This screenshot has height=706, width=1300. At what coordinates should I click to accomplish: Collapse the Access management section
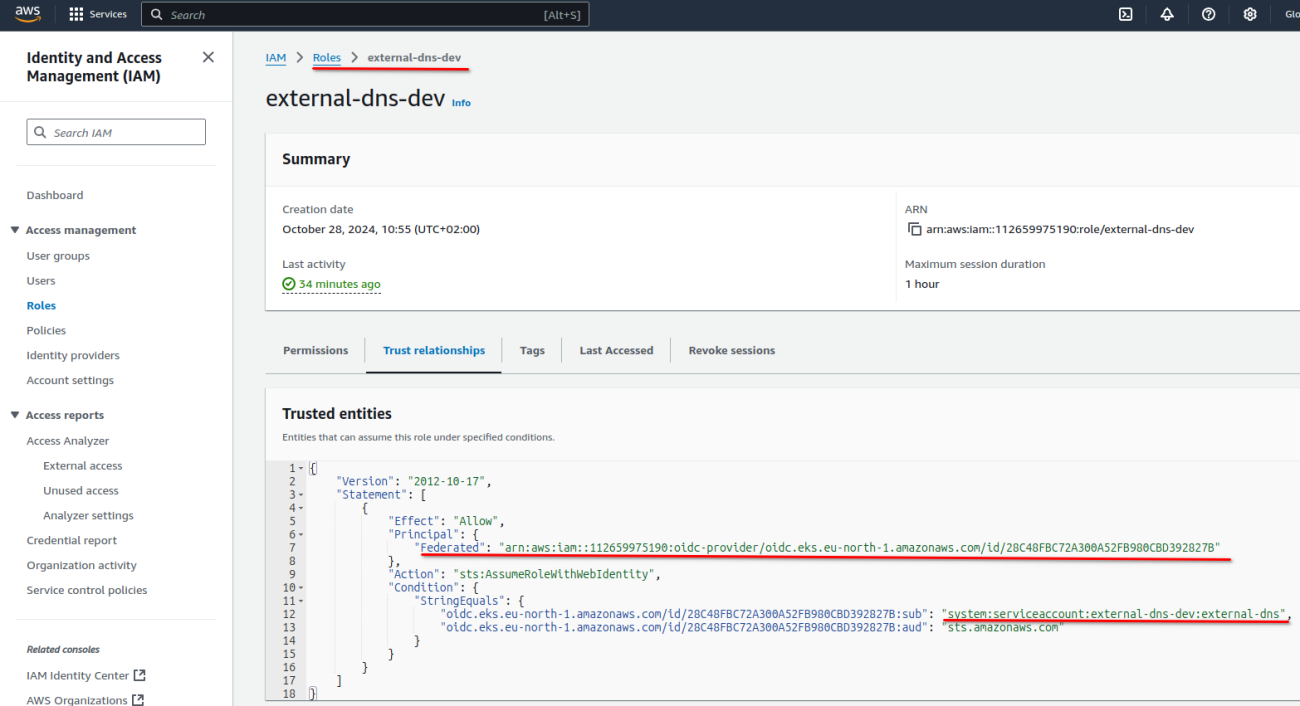coord(15,230)
